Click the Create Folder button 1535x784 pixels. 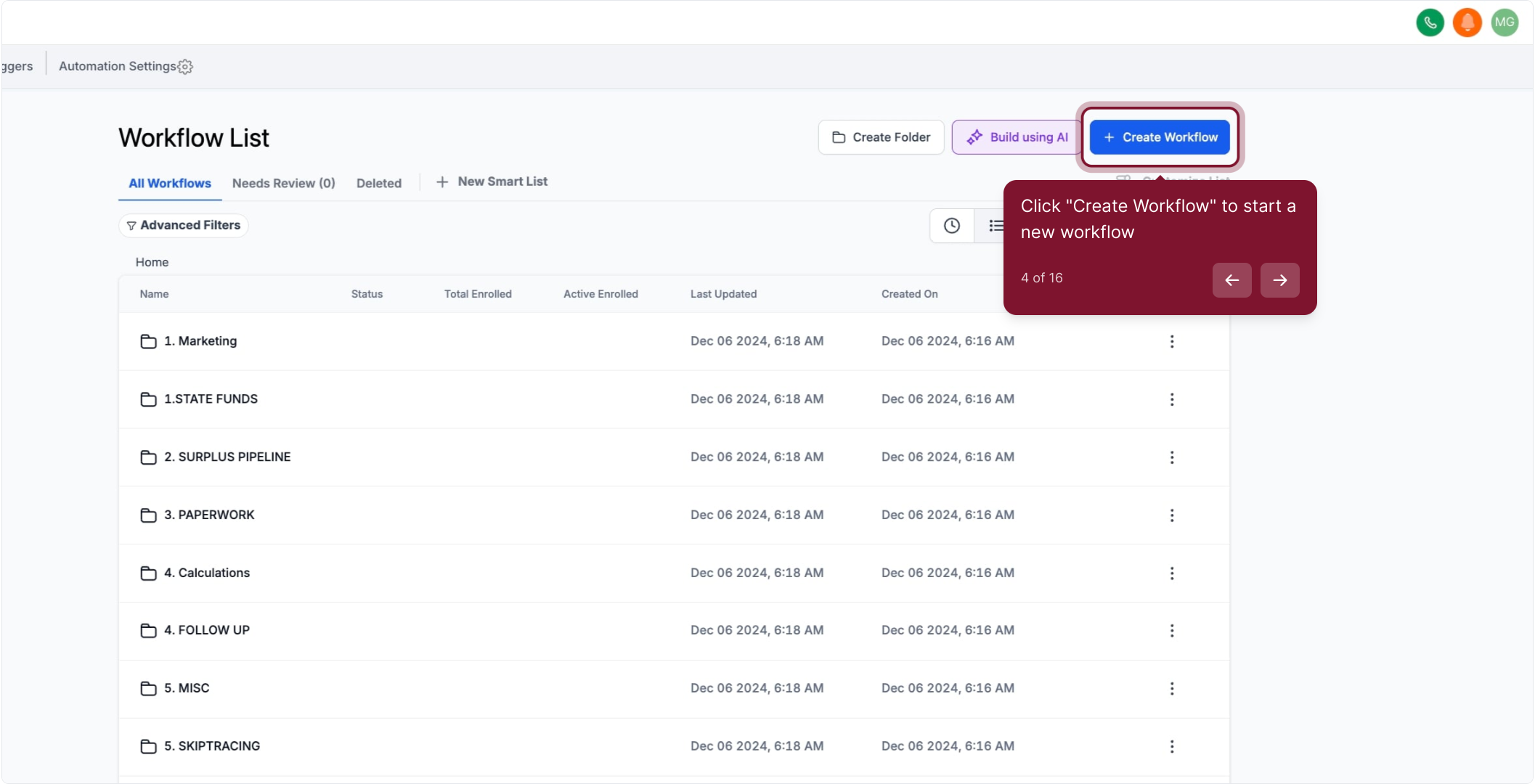[881, 137]
